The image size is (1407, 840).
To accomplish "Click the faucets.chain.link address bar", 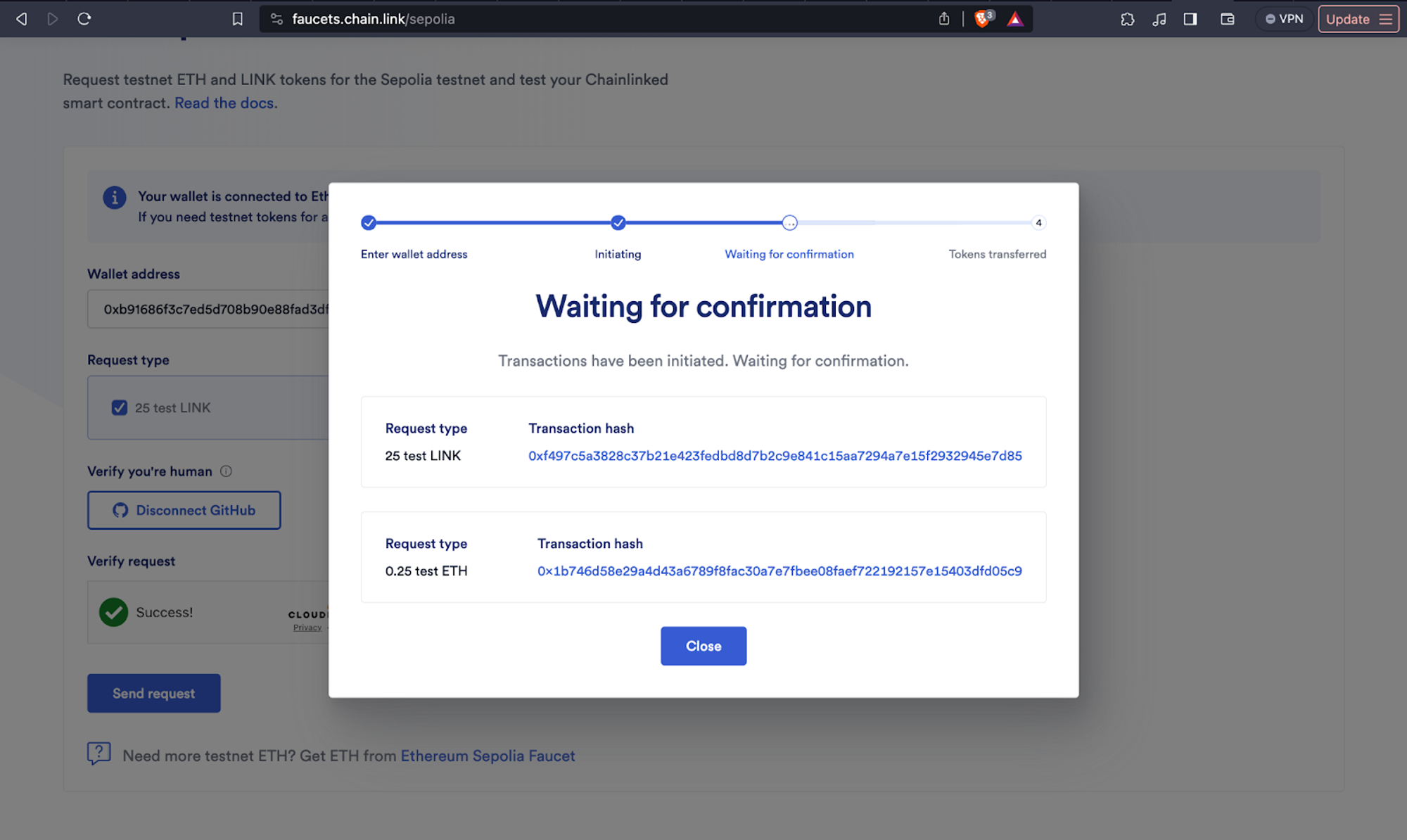I will (x=563, y=19).
